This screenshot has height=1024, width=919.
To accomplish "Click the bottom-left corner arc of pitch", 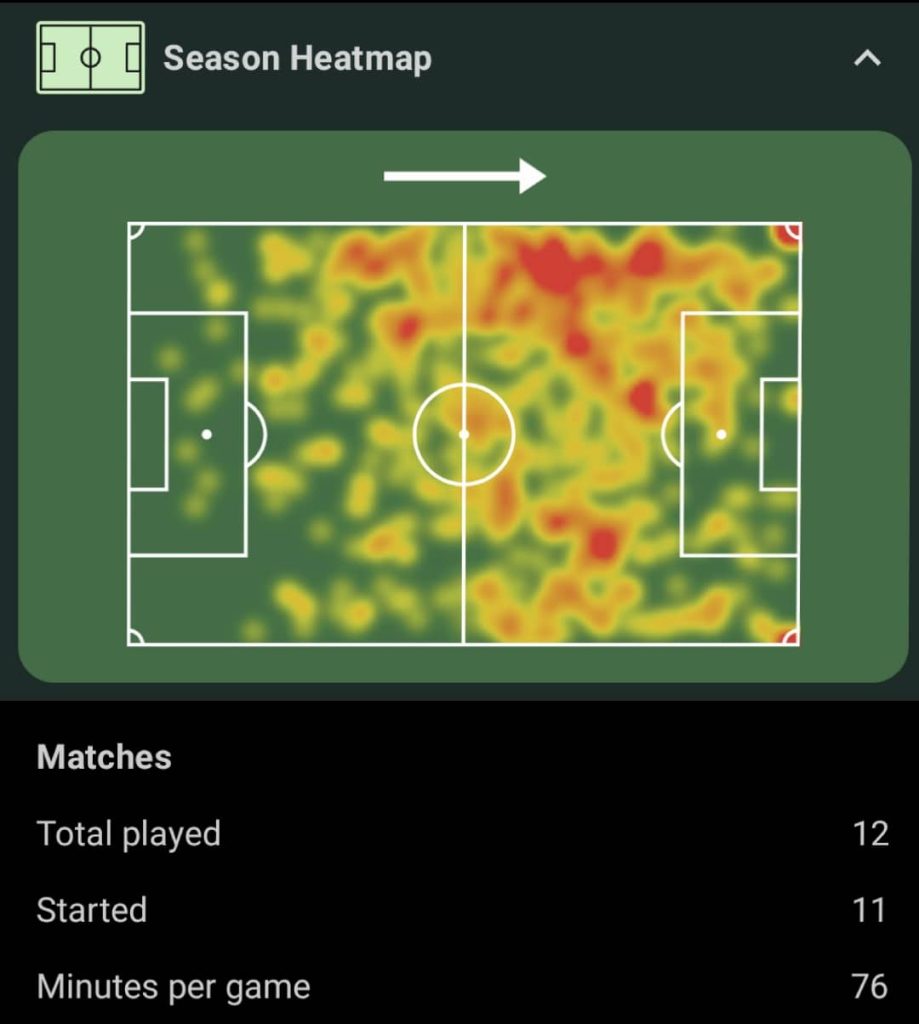I will 136,637.
